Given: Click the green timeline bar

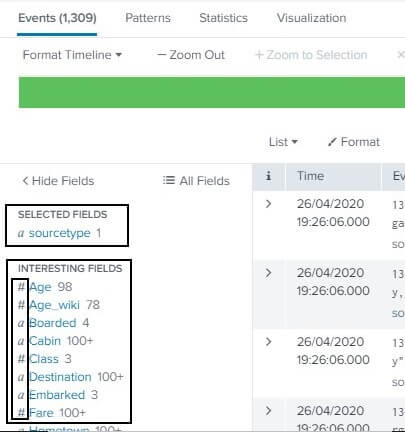Looking at the screenshot, I should click(x=212, y=92).
